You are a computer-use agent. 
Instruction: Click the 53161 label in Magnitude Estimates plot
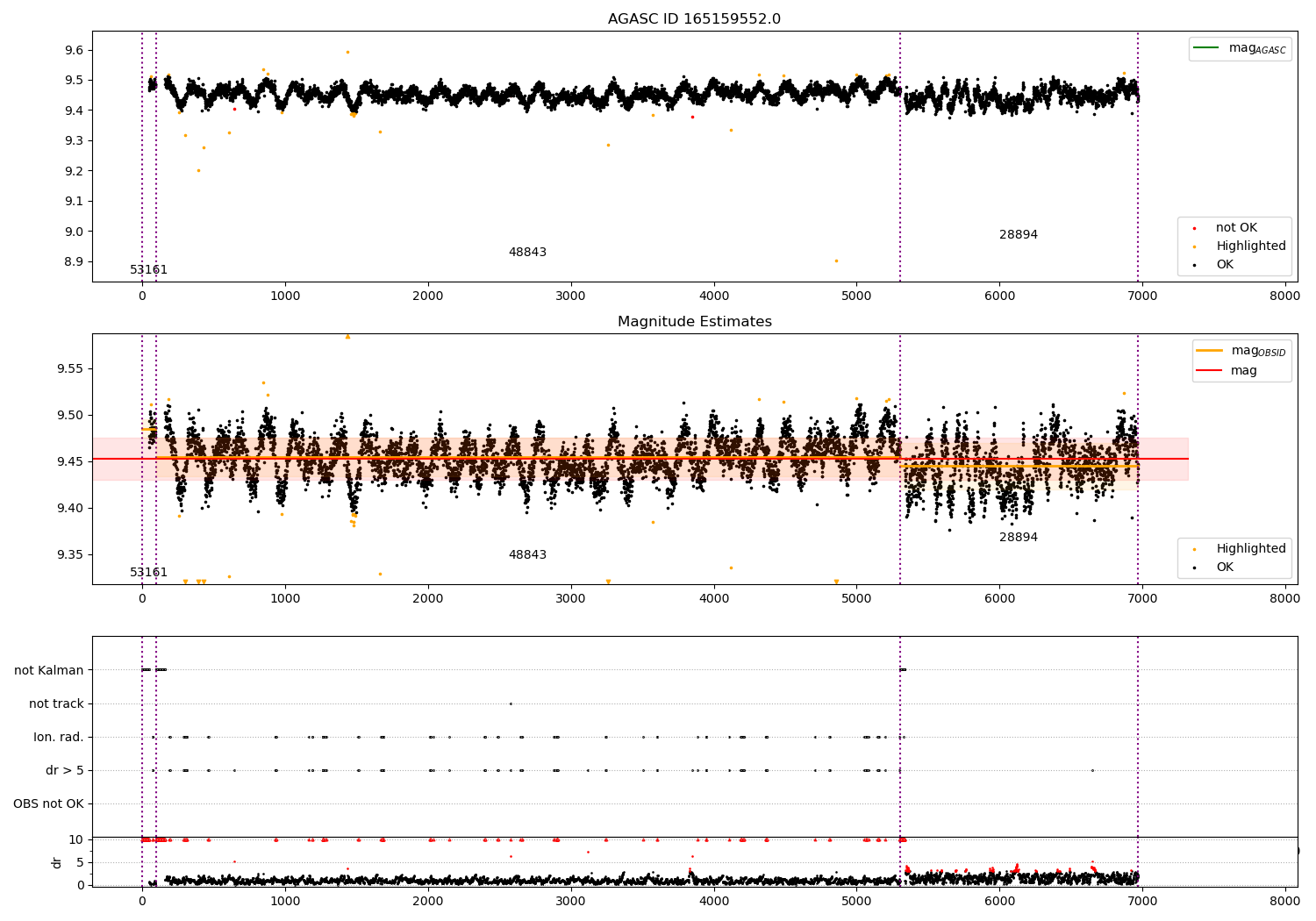click(148, 573)
